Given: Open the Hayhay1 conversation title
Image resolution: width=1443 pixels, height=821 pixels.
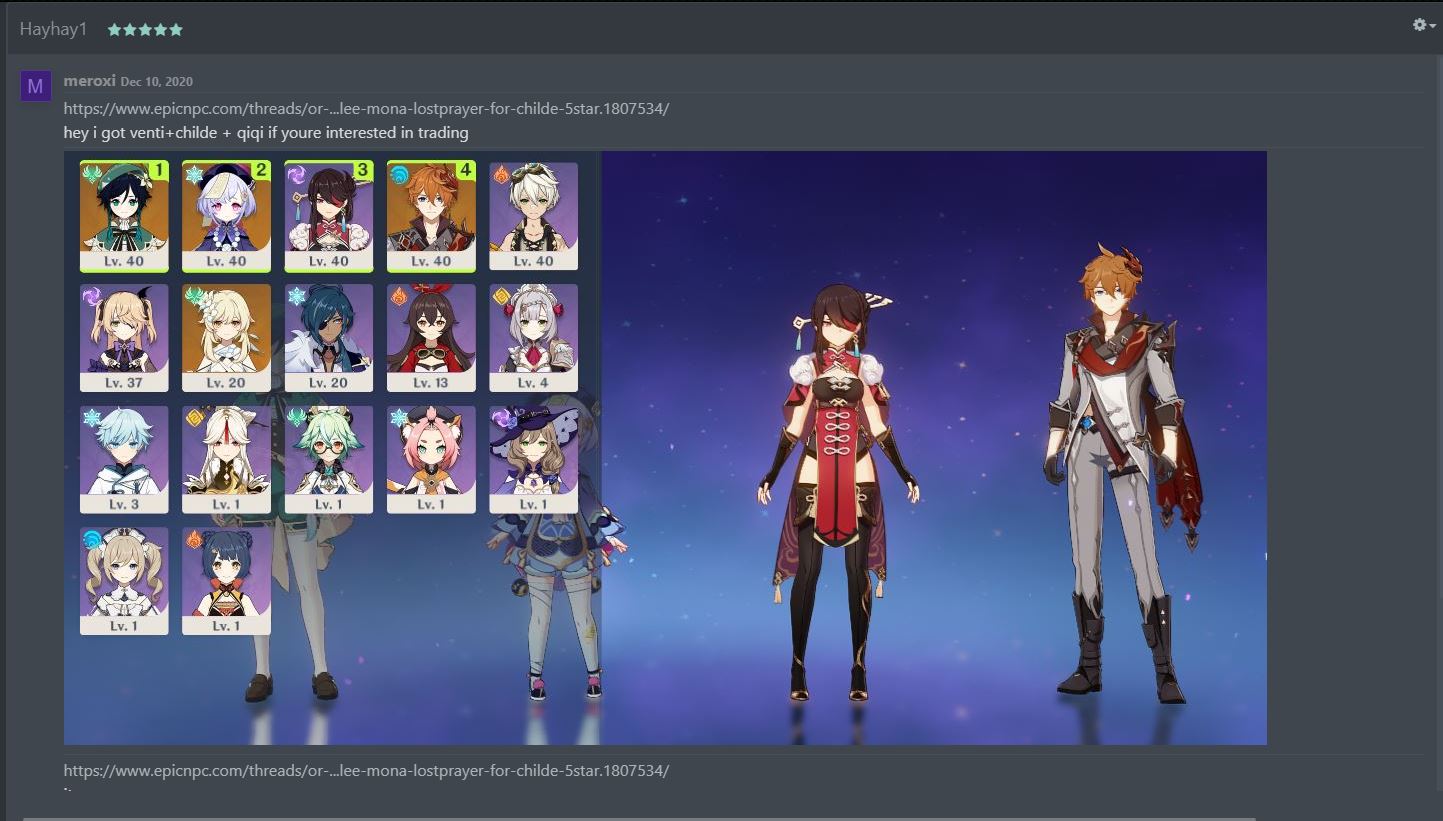Looking at the screenshot, I should [53, 29].
